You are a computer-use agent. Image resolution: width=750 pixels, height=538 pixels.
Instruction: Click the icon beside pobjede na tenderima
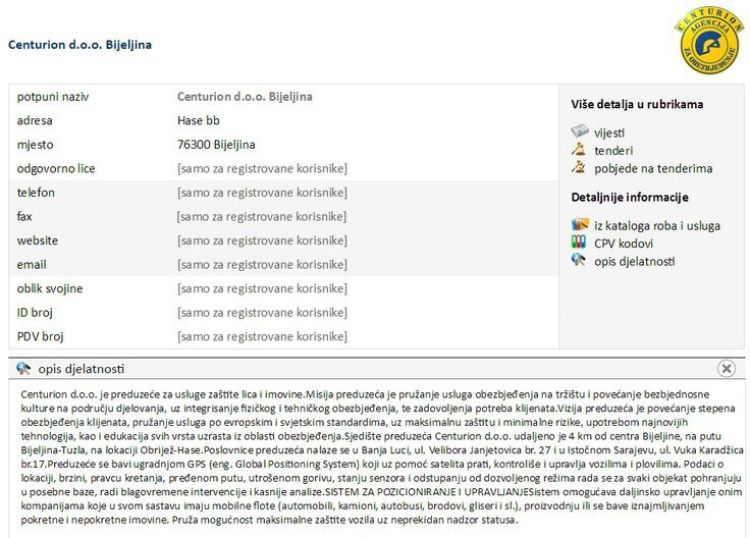pos(578,168)
